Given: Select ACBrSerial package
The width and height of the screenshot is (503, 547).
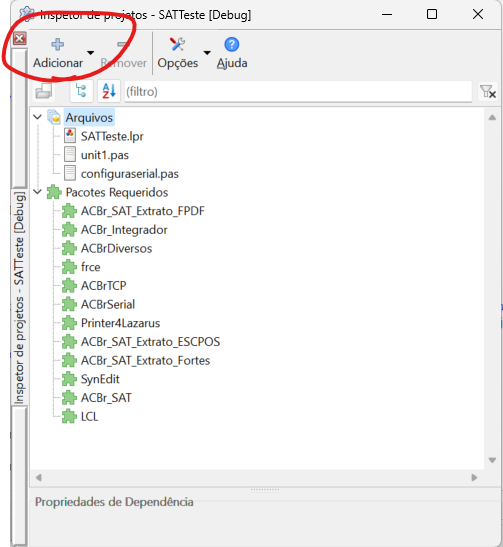Looking at the screenshot, I should tap(108, 305).
